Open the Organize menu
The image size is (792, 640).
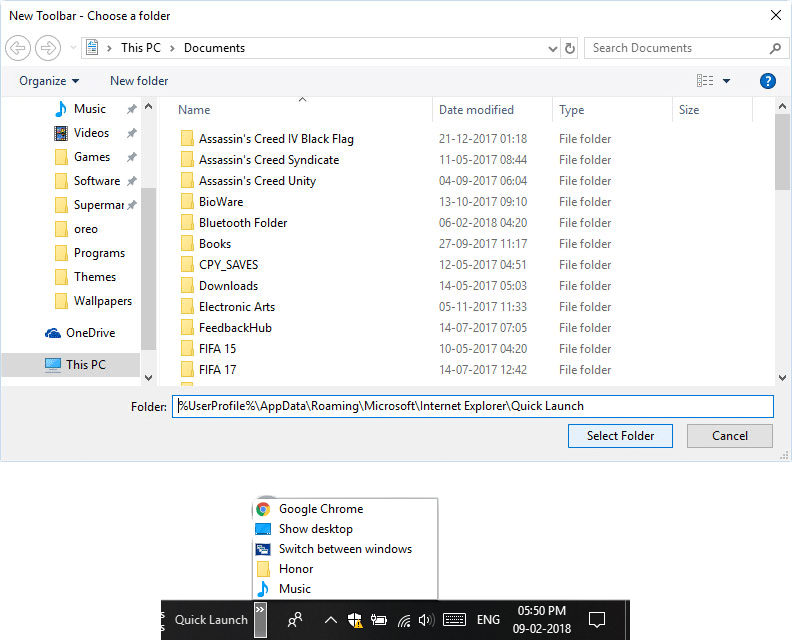coord(49,81)
